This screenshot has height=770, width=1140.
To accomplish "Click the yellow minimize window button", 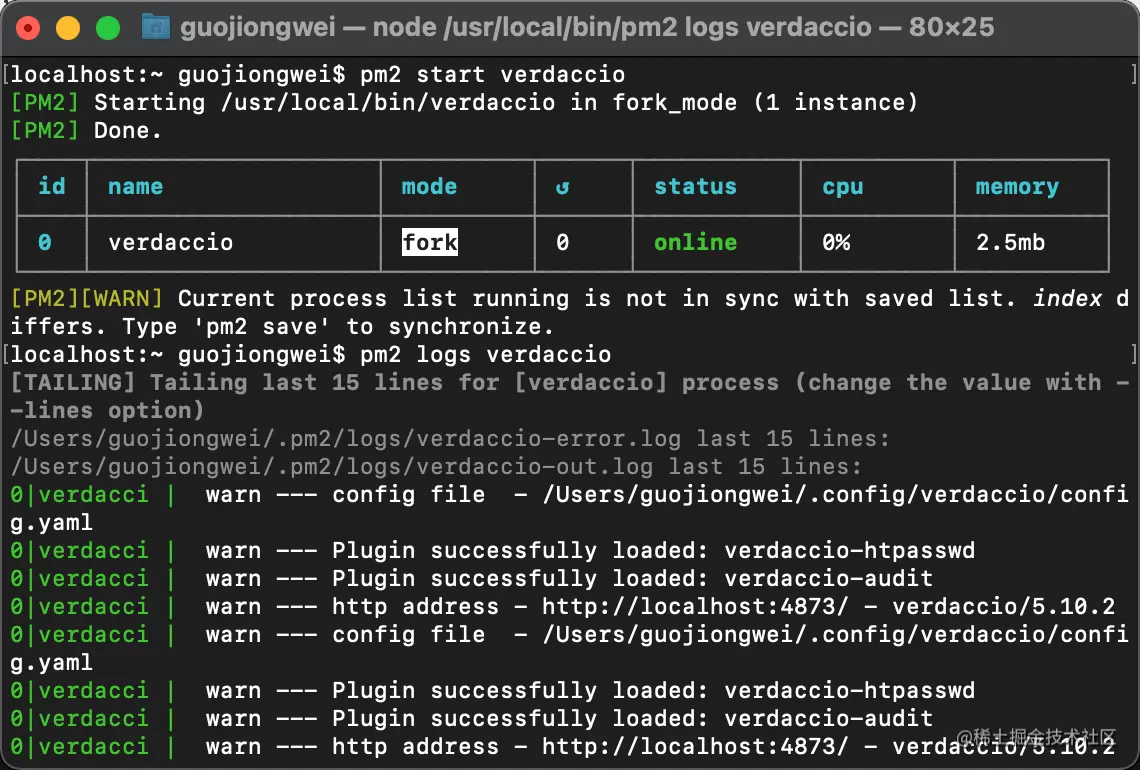I will pyautogui.click(x=68, y=28).
